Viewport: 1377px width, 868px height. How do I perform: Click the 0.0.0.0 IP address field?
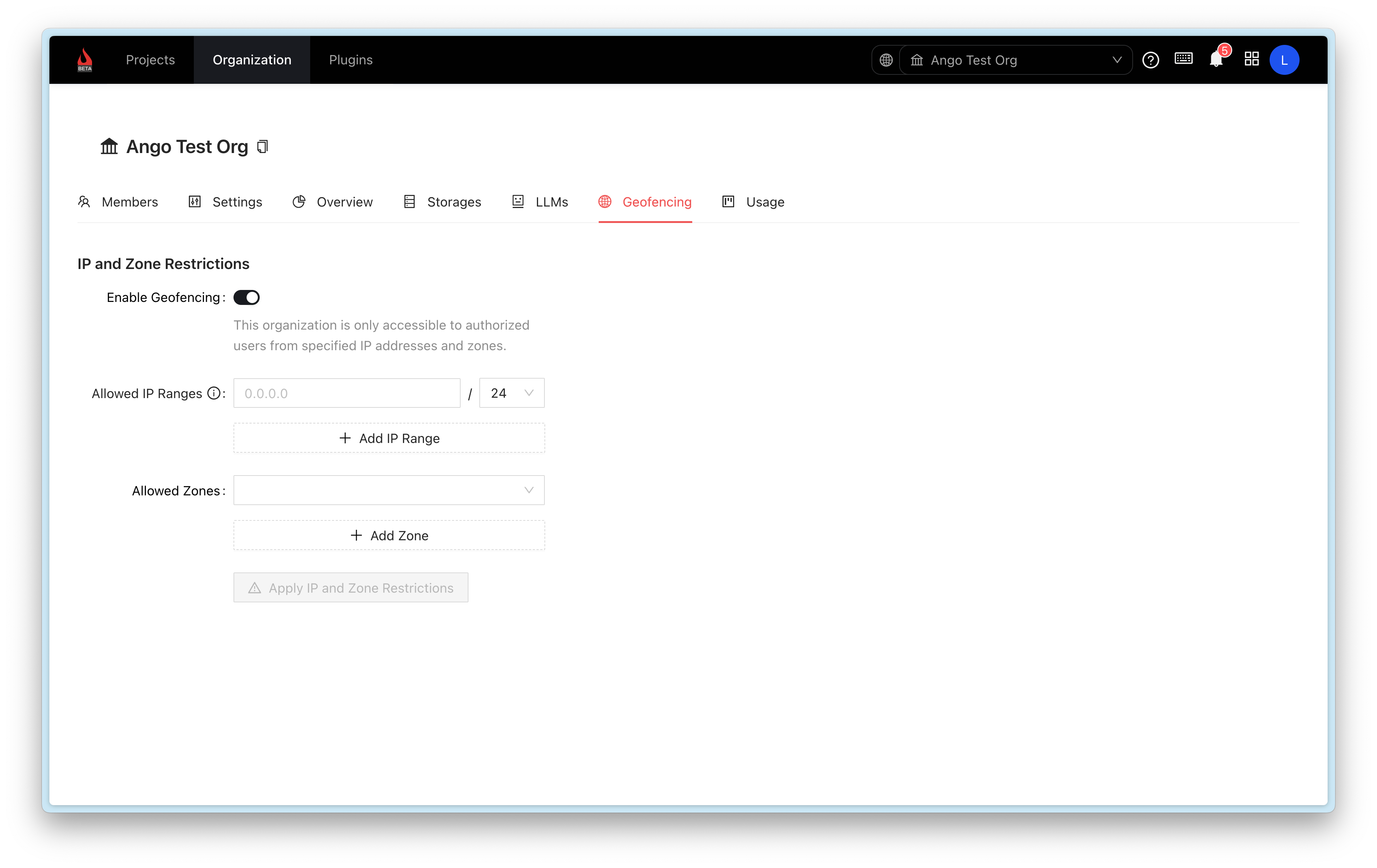tap(346, 393)
